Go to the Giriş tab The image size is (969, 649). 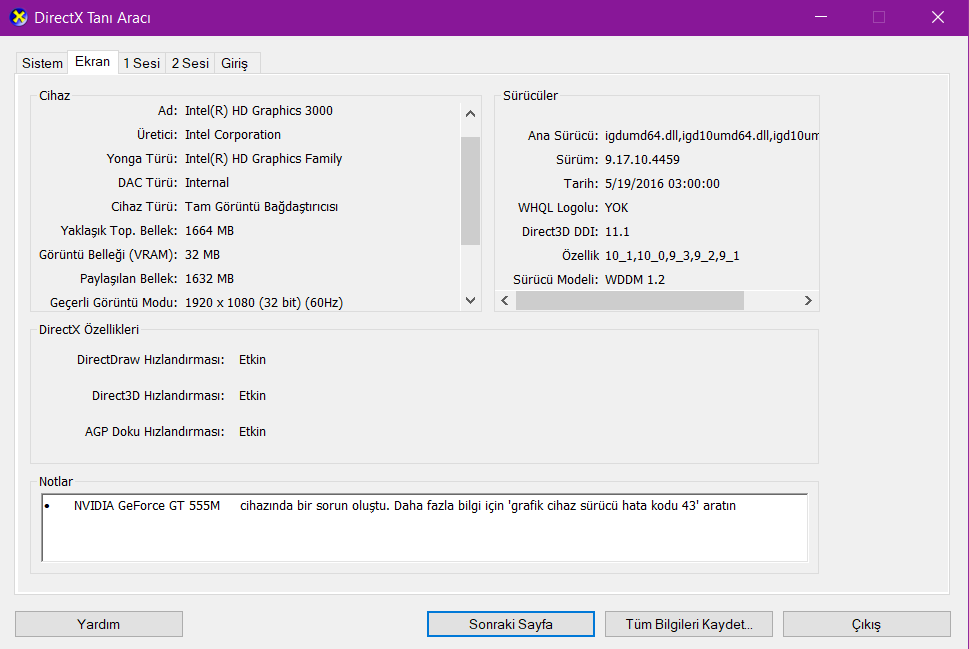click(235, 63)
